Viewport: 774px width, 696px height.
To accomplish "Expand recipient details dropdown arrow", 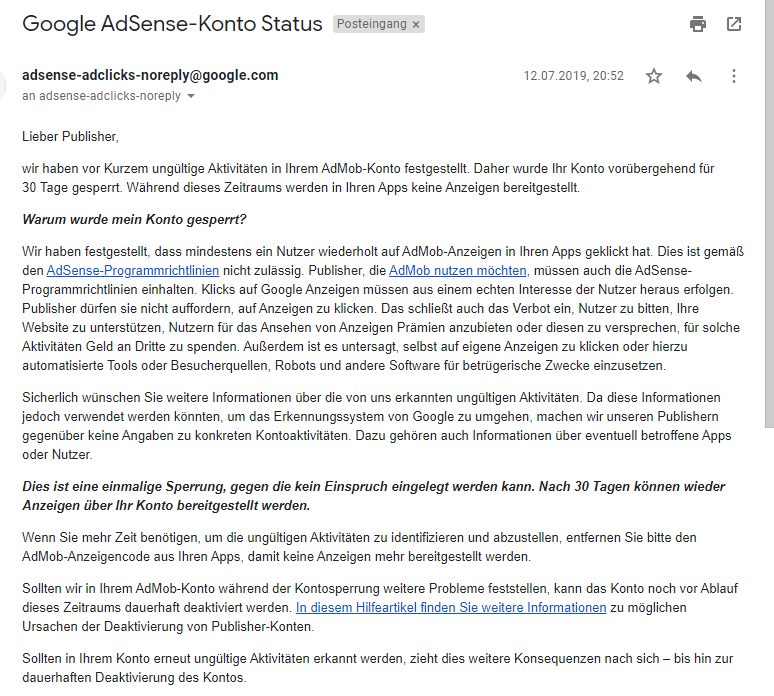I will (x=191, y=96).
